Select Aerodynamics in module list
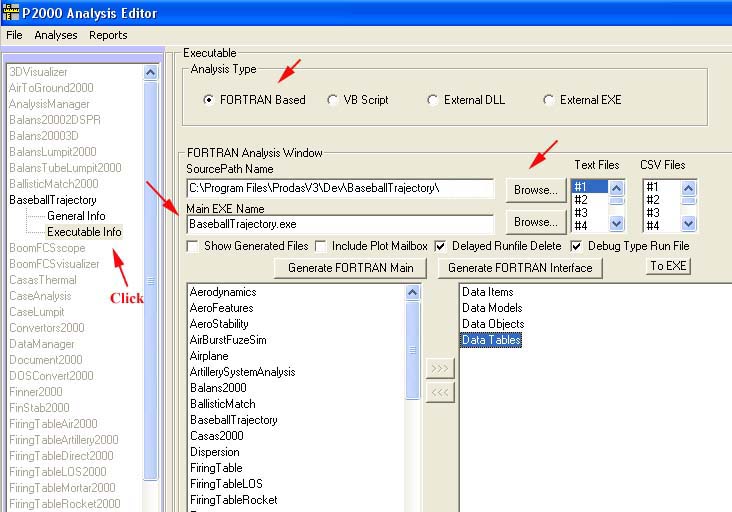The image size is (732, 512). [223, 292]
